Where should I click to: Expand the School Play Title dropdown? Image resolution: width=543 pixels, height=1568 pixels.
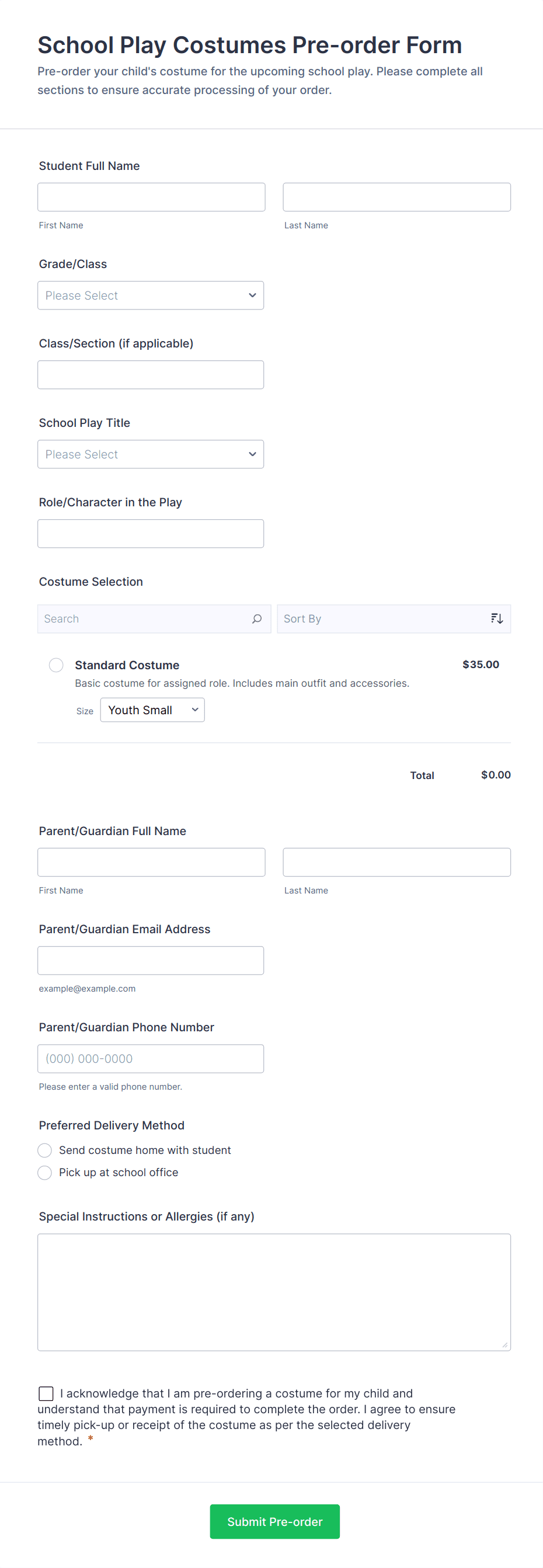(x=151, y=454)
